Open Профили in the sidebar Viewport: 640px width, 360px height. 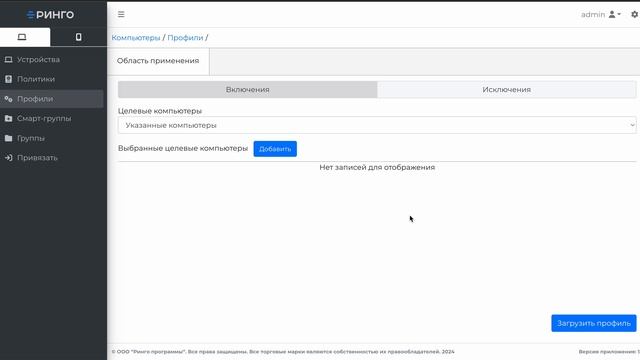(x=51, y=99)
